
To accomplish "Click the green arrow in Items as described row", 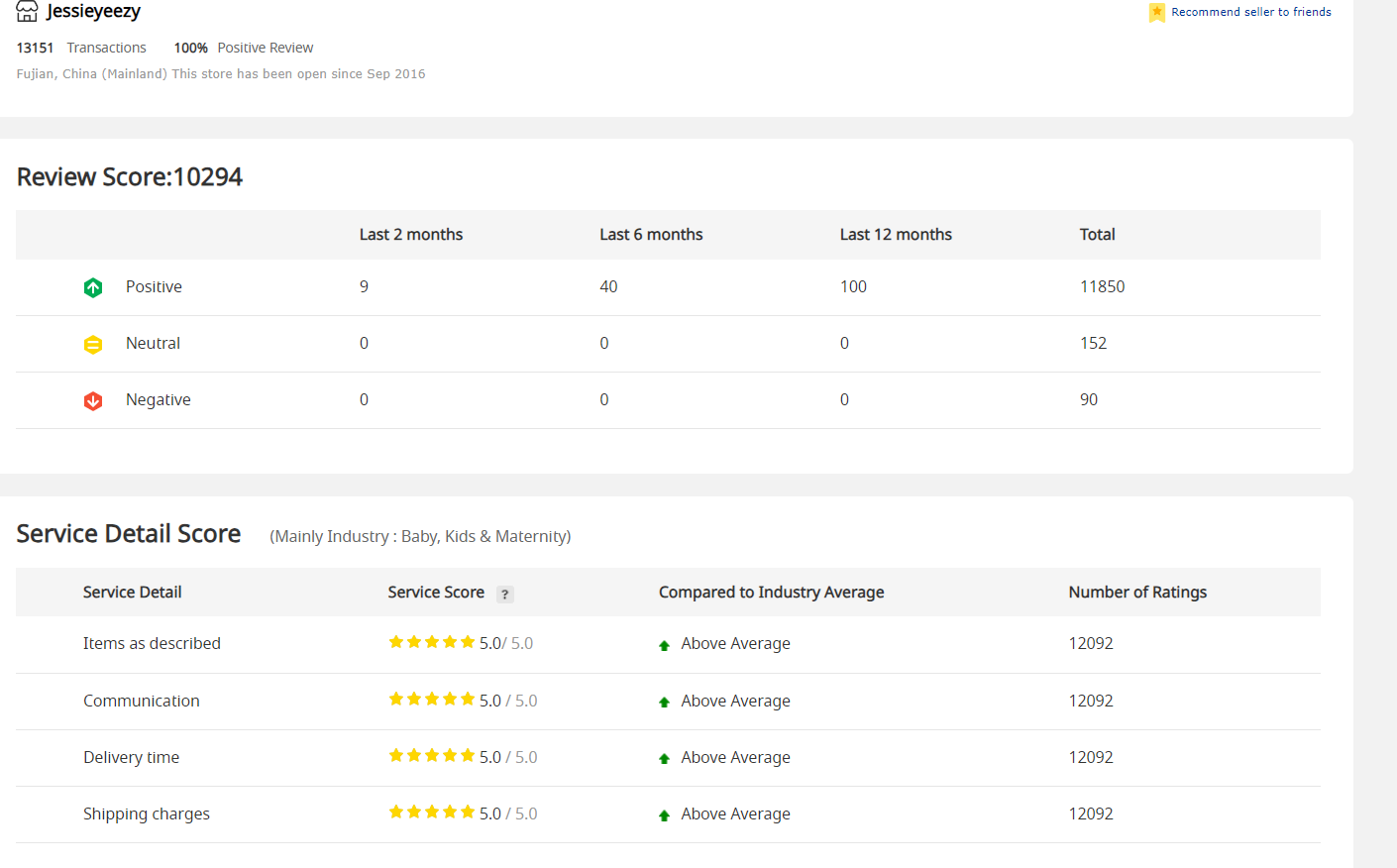I will (665, 645).
